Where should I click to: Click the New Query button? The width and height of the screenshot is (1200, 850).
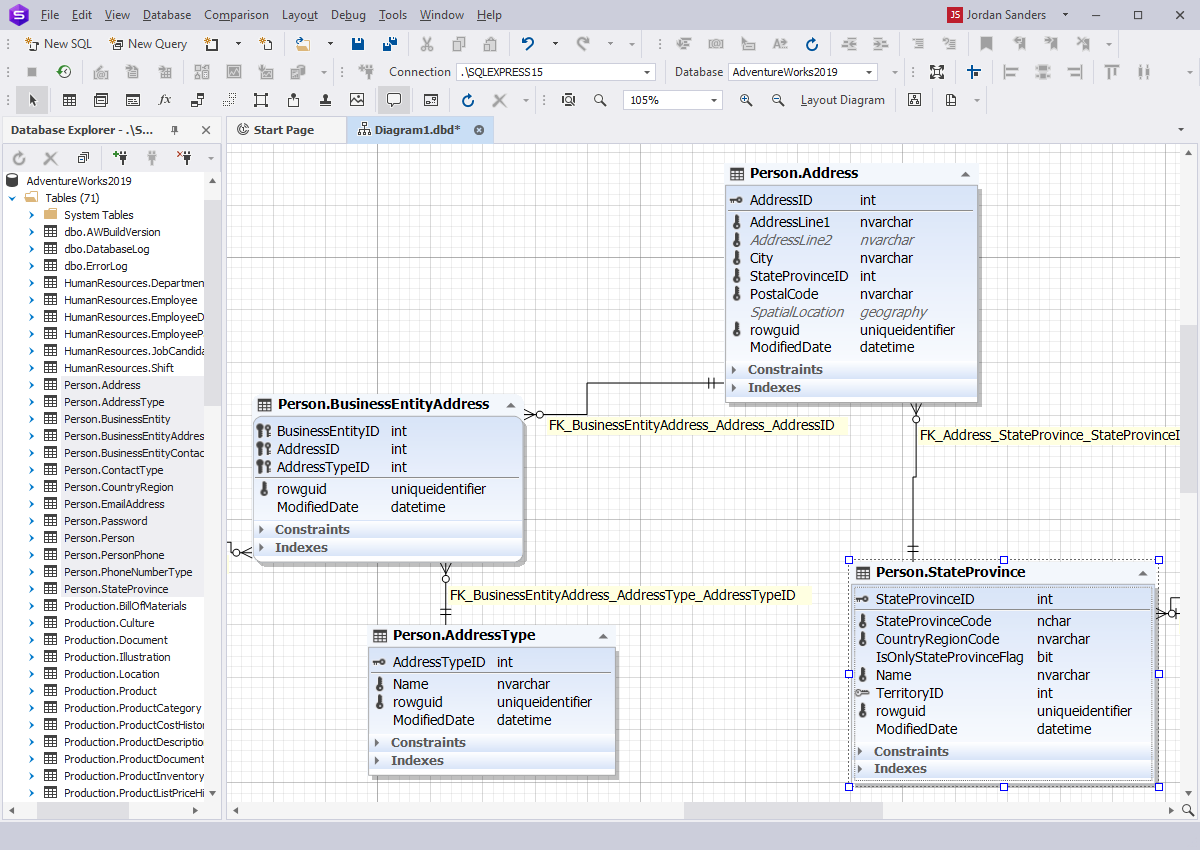coord(148,44)
